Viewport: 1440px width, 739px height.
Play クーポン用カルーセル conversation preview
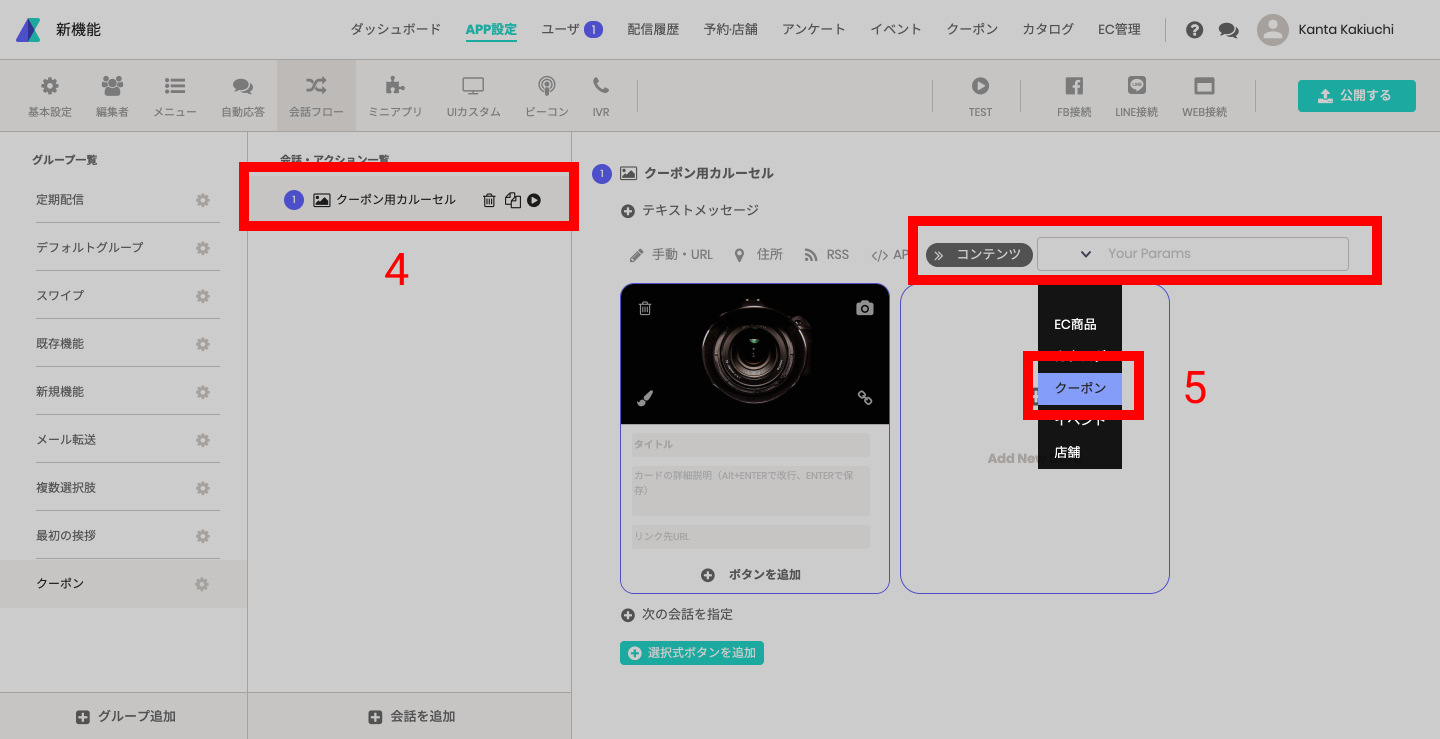[534, 200]
